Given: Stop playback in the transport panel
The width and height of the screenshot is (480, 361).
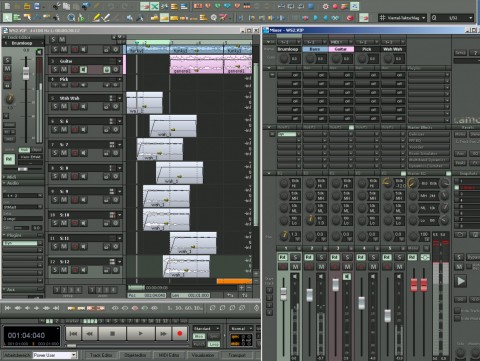Looking at the screenshot, I should 112,333.
